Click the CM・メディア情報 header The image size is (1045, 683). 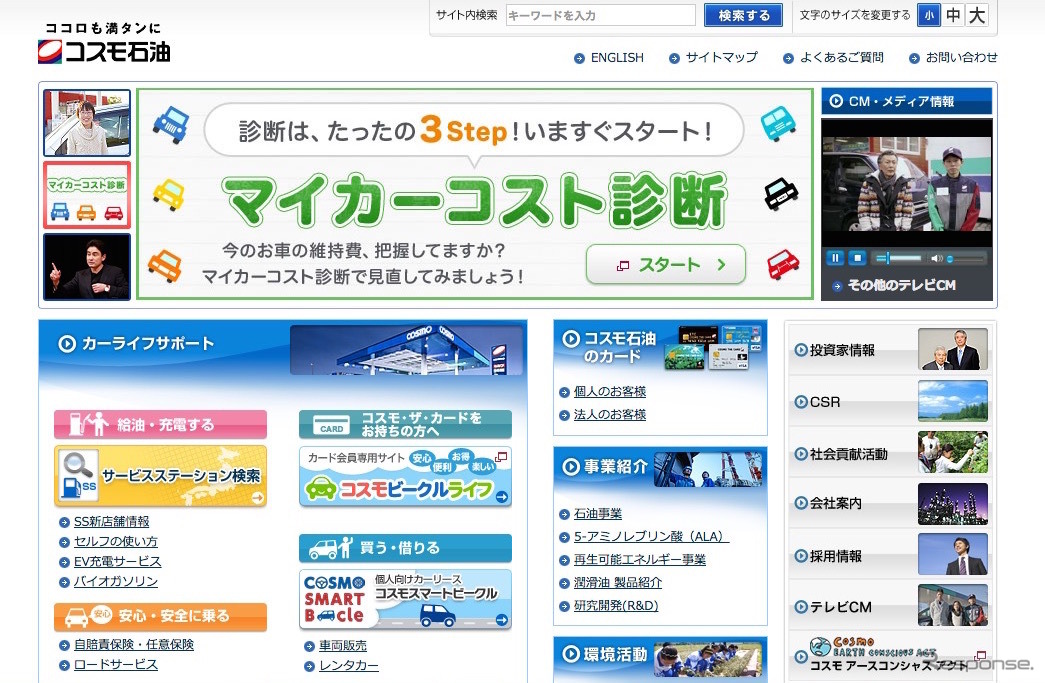pos(906,101)
